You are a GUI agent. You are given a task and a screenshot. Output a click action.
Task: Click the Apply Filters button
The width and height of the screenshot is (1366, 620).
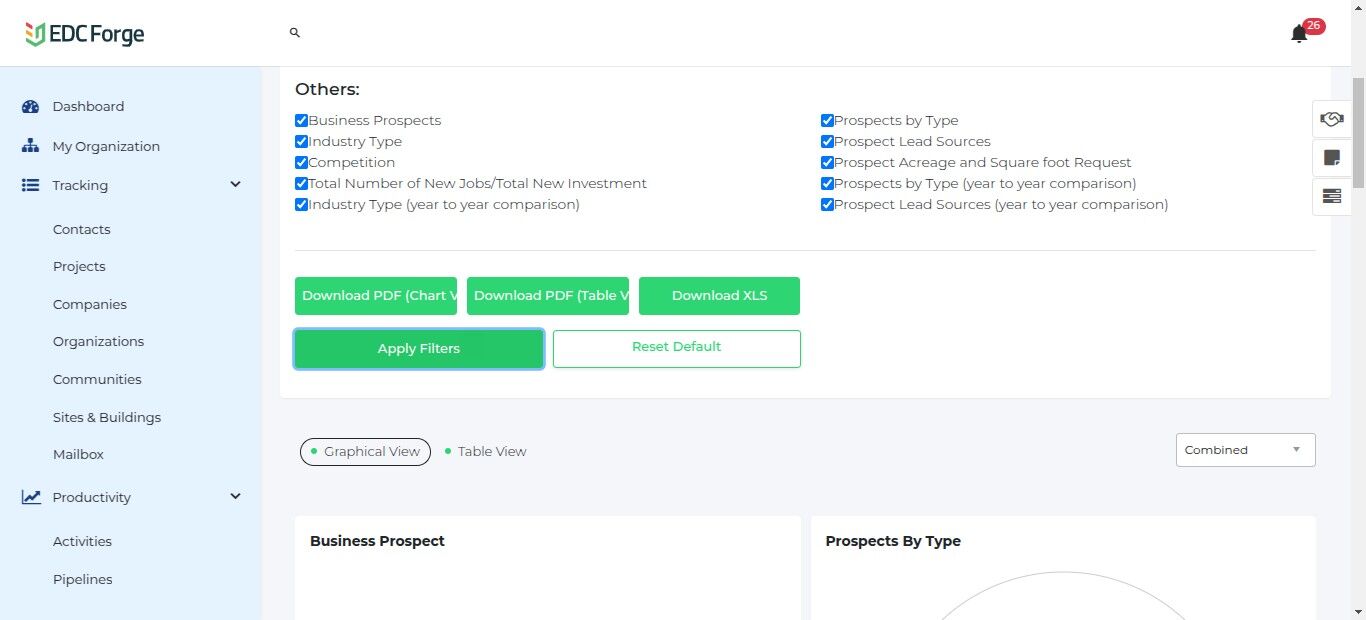point(419,349)
